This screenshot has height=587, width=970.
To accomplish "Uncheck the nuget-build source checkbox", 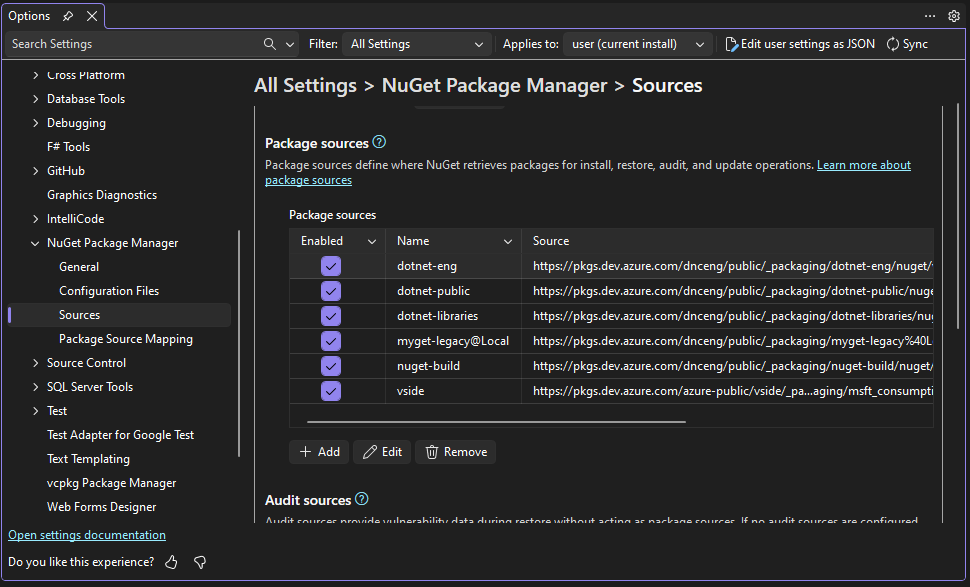I will (x=330, y=365).
